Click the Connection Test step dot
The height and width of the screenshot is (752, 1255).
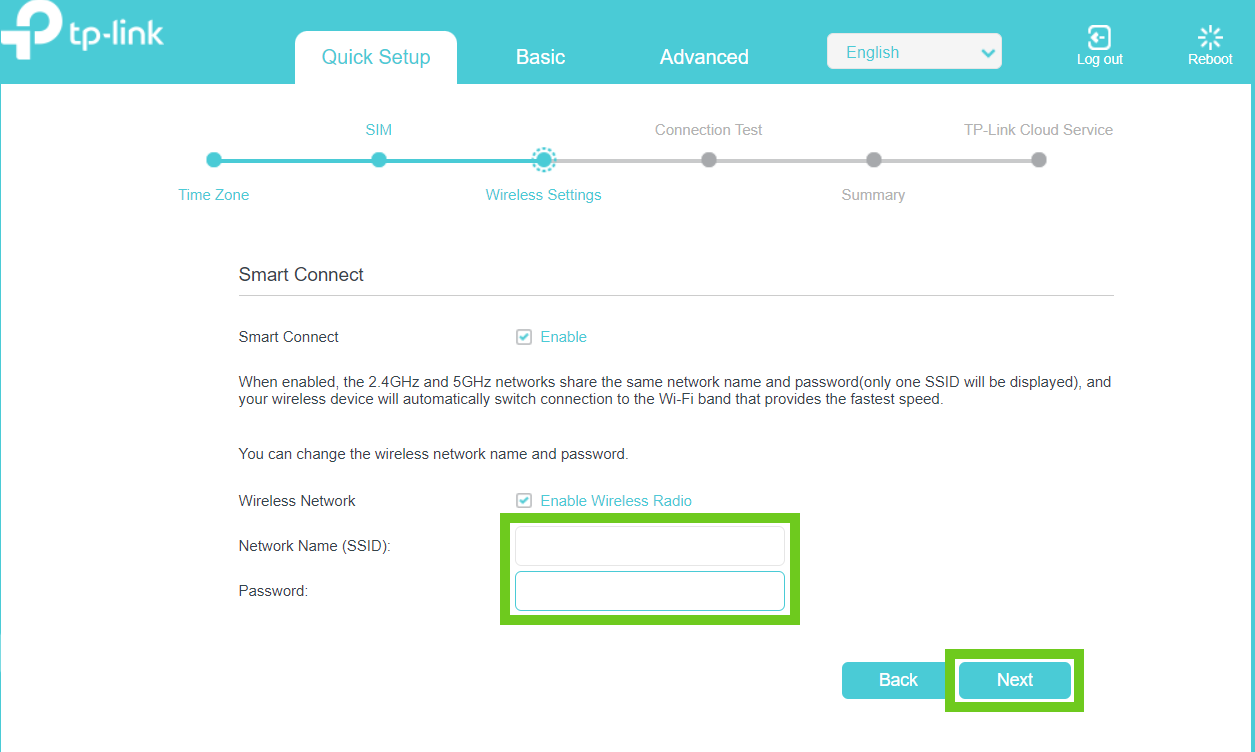click(x=709, y=160)
